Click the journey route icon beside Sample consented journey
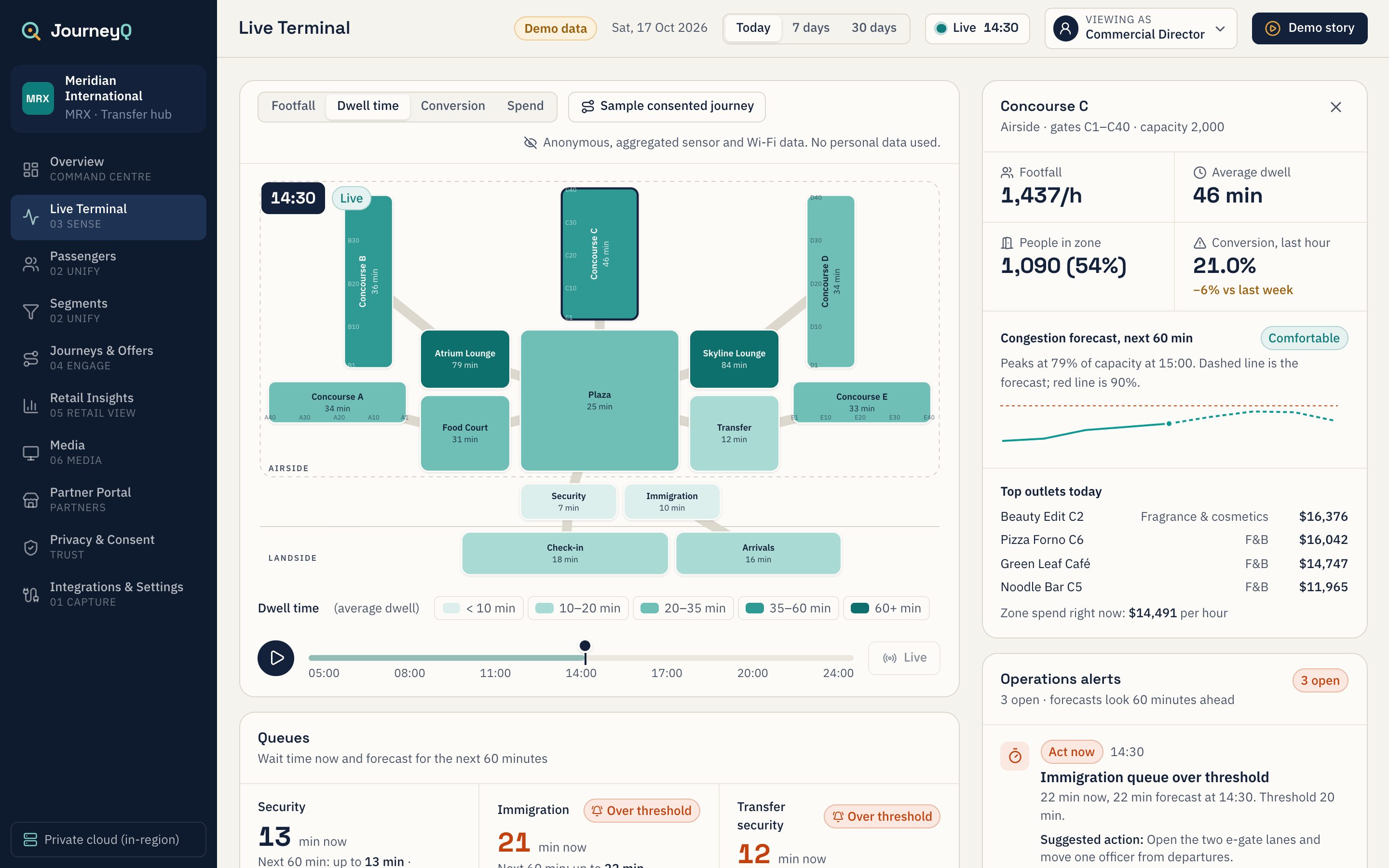 588,106
